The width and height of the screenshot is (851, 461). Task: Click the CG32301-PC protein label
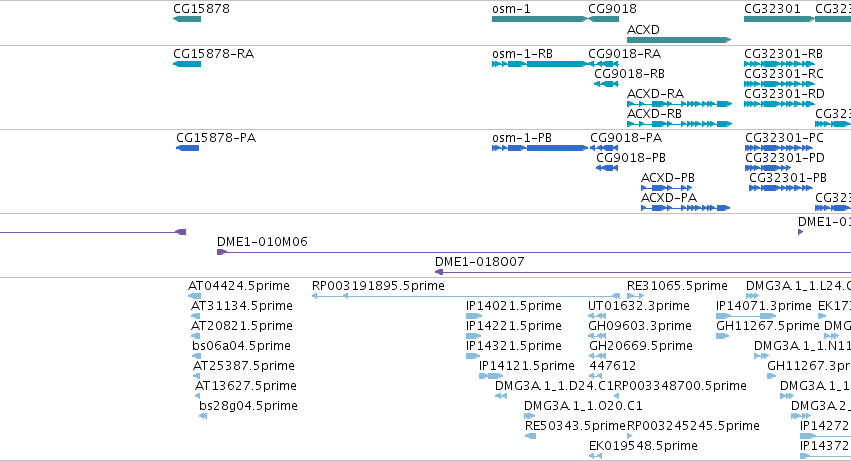(x=784, y=138)
